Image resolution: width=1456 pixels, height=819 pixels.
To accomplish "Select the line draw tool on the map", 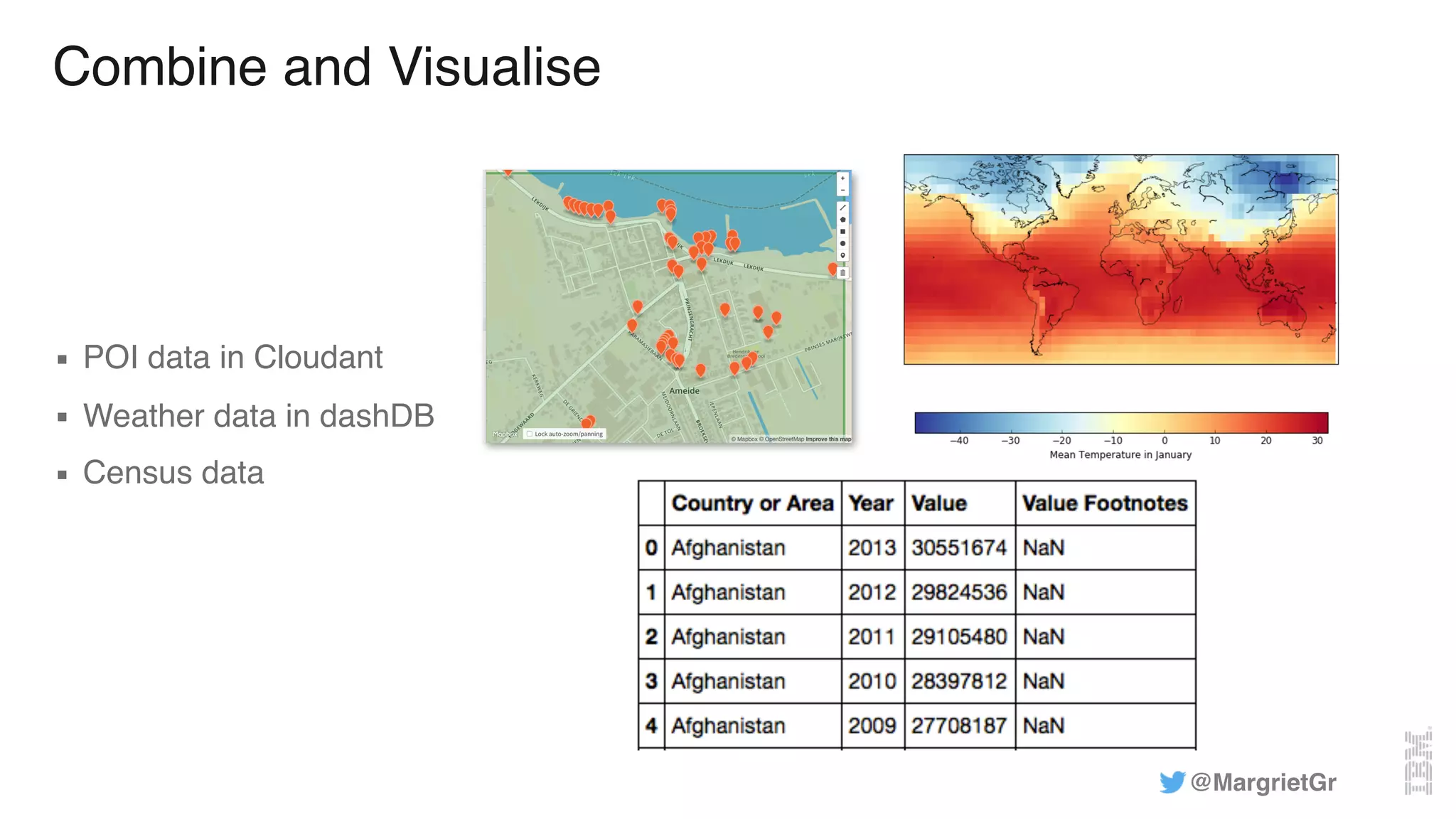I will (842, 208).
